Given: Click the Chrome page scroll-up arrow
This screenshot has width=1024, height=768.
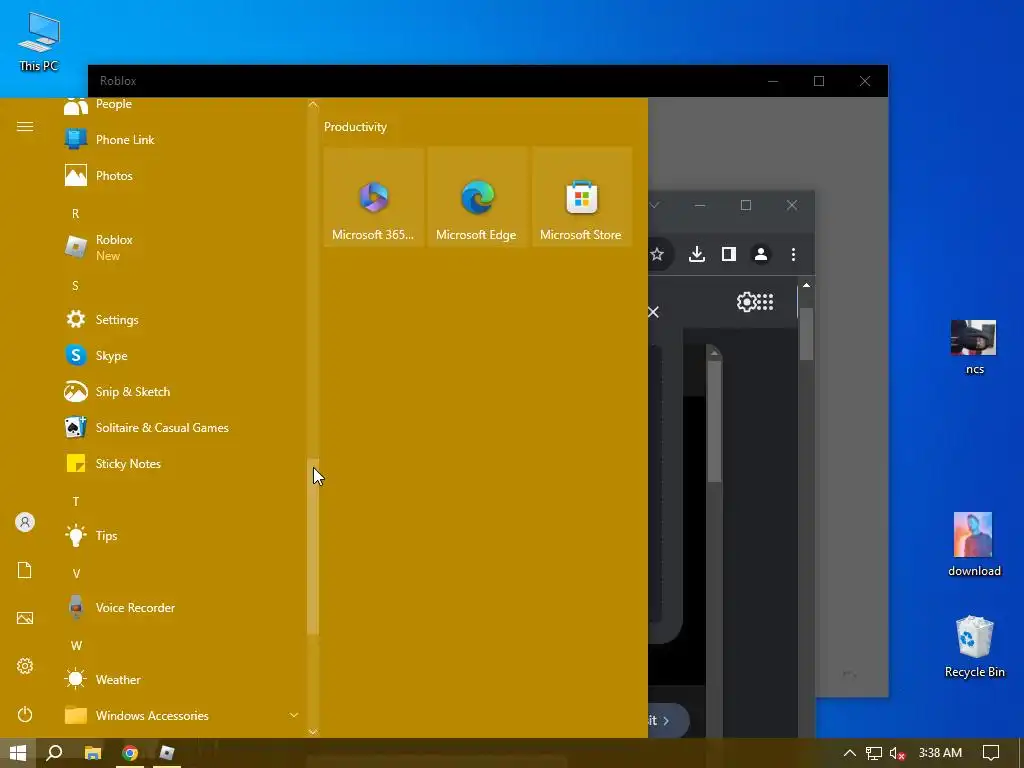Looking at the screenshot, I should pos(807,285).
